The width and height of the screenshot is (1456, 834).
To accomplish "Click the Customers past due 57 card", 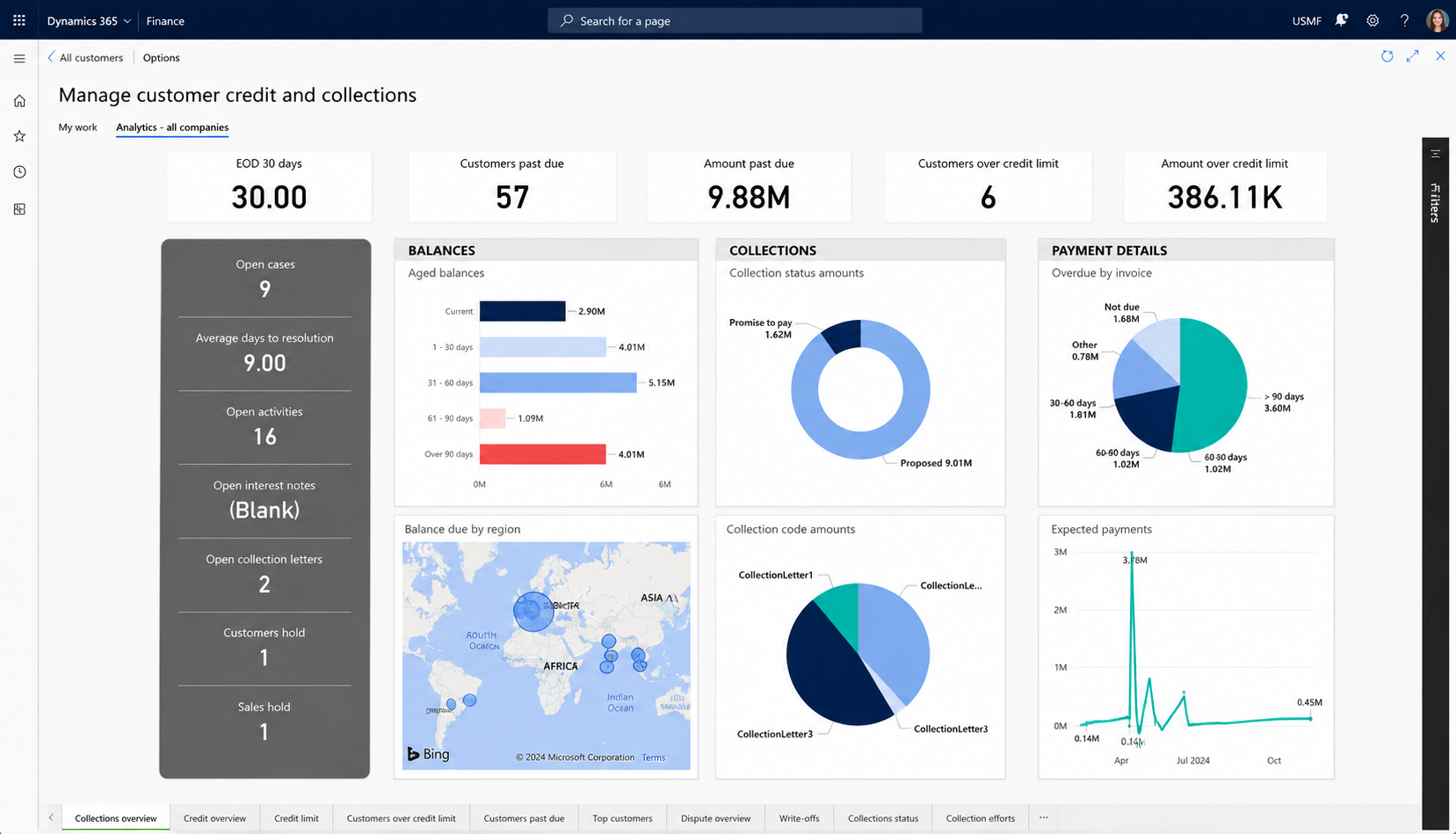I will click(x=512, y=186).
